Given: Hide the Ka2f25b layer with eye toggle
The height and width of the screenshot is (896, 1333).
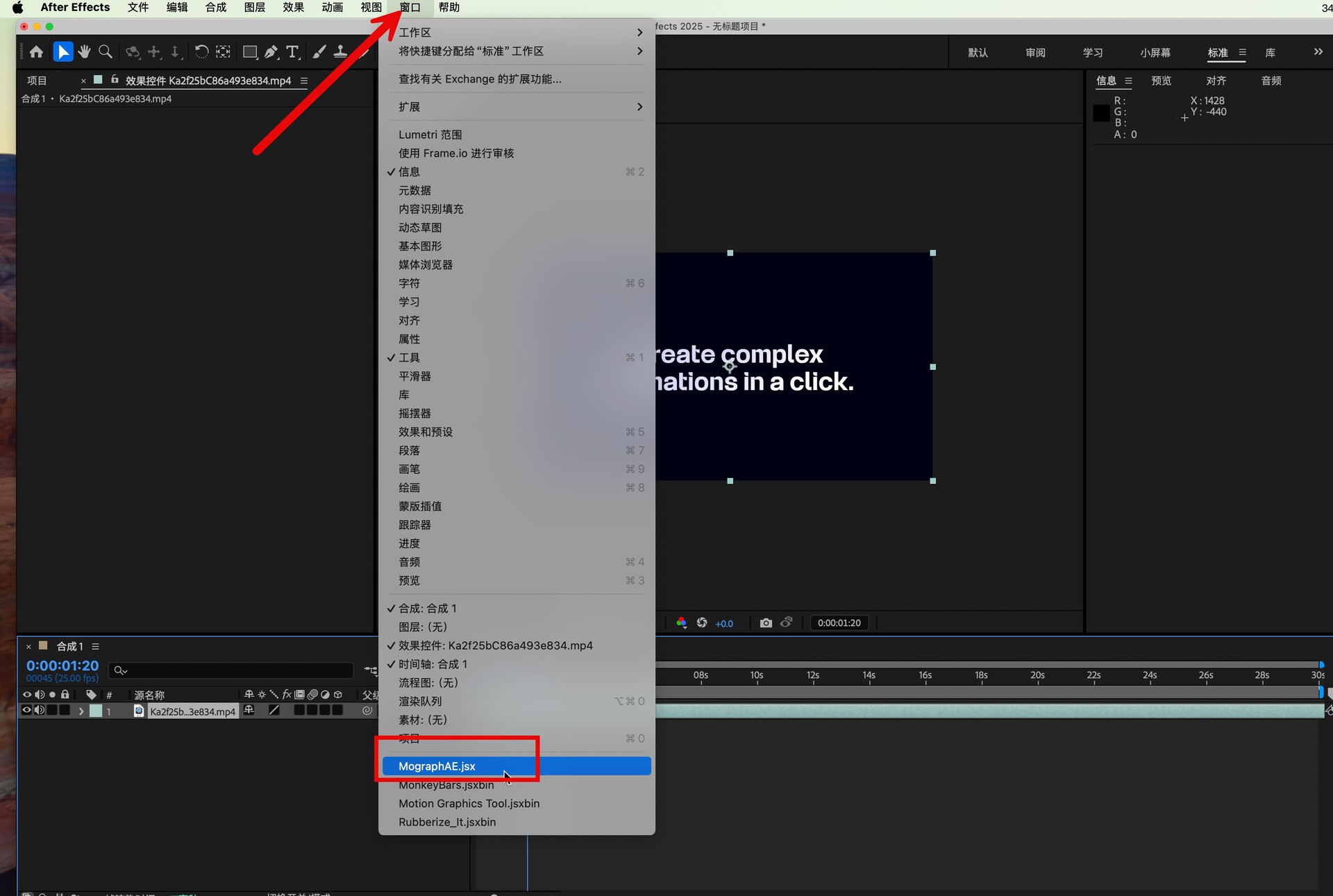Looking at the screenshot, I should tap(26, 711).
